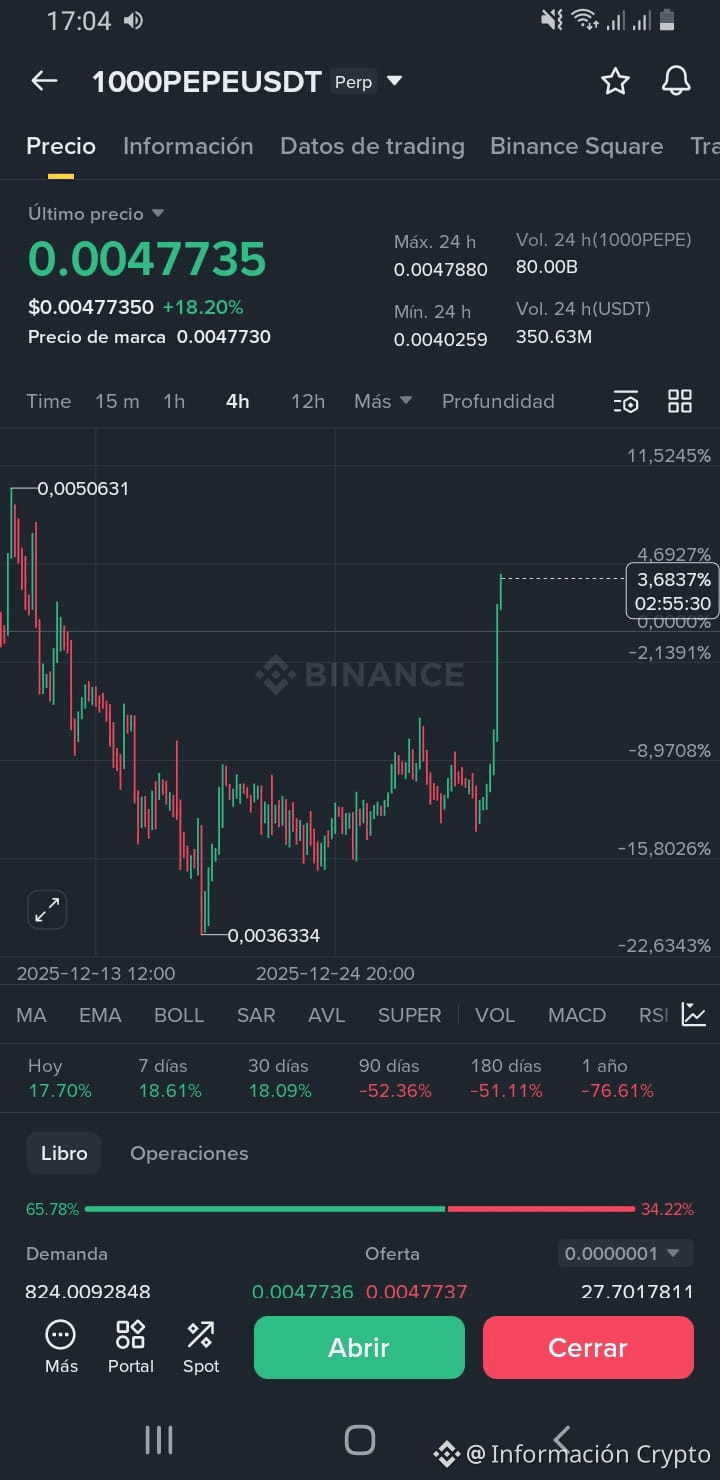Open chart settings icon next to Profundidad
This screenshot has width=720, height=1480.
625,401
